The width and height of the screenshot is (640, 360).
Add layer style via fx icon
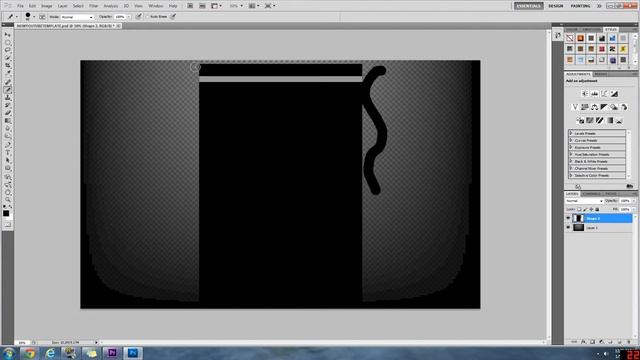click(x=583, y=342)
